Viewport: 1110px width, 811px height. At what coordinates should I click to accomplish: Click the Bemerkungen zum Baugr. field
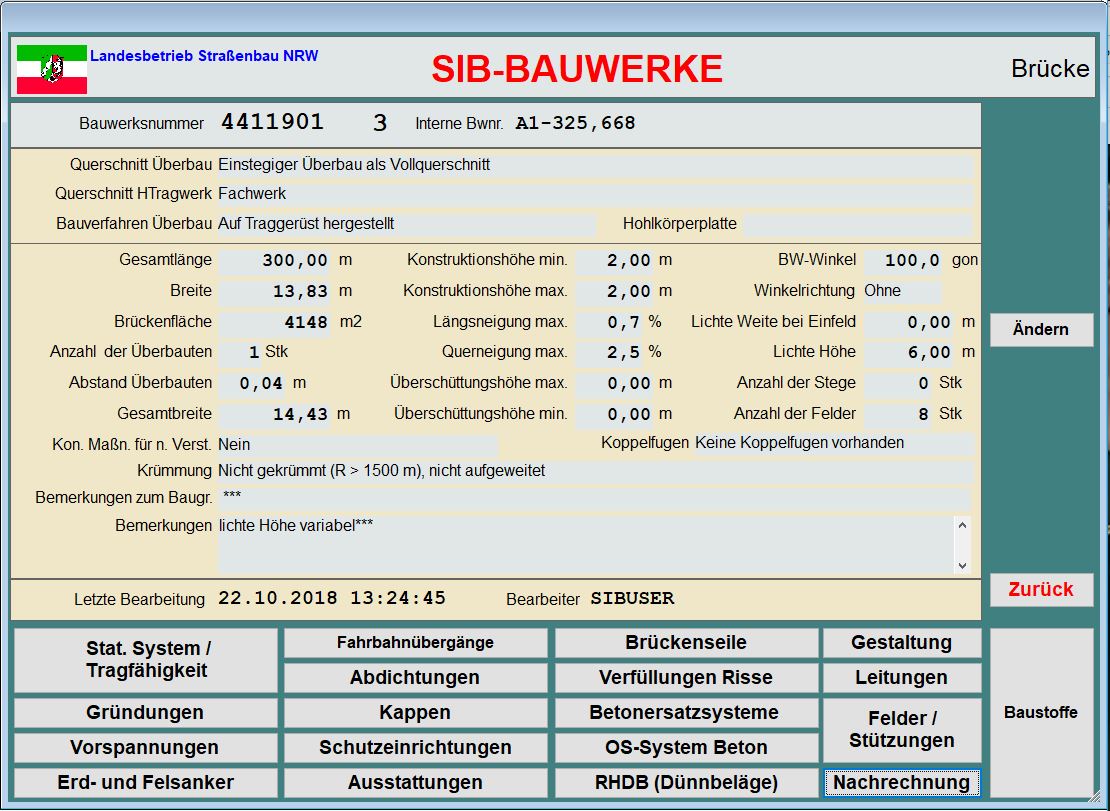click(595, 499)
